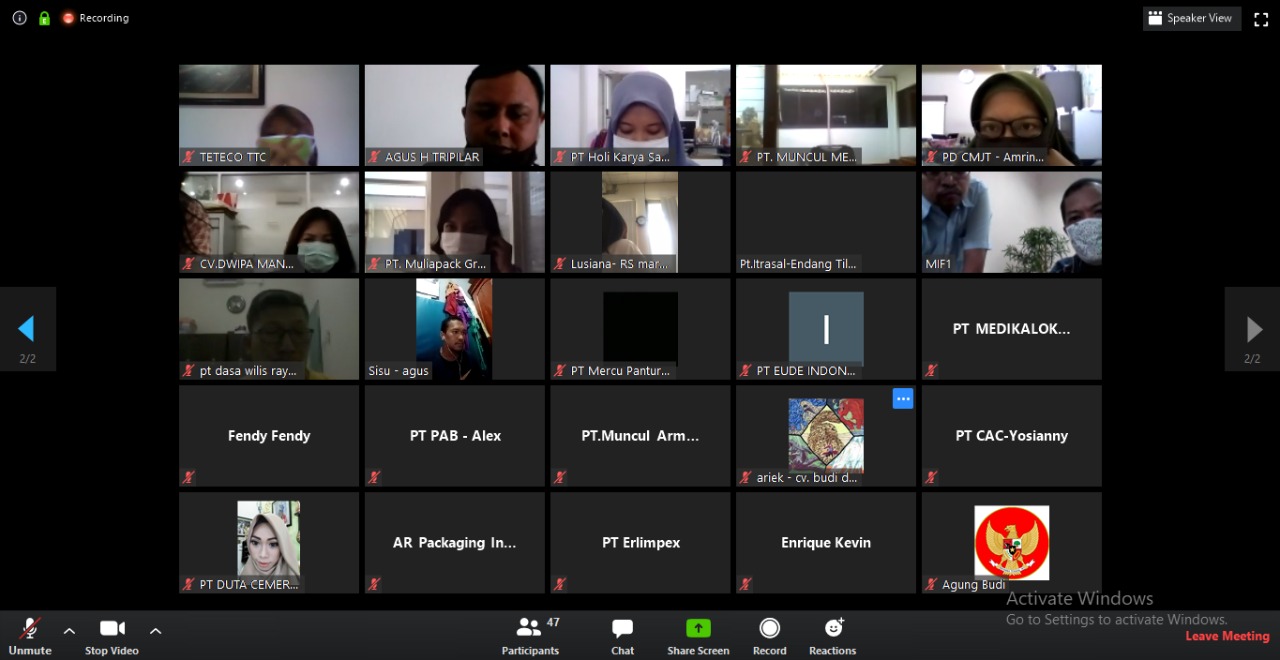Go to previous page of participants
This screenshot has width=1280, height=660.
(27, 330)
